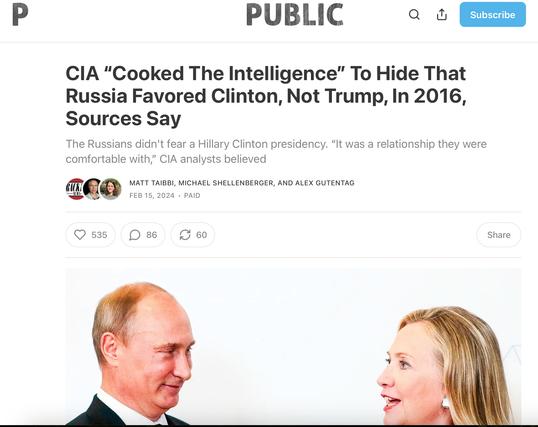
Task: Click the article hero image
Action: pyautogui.click(x=293, y=347)
